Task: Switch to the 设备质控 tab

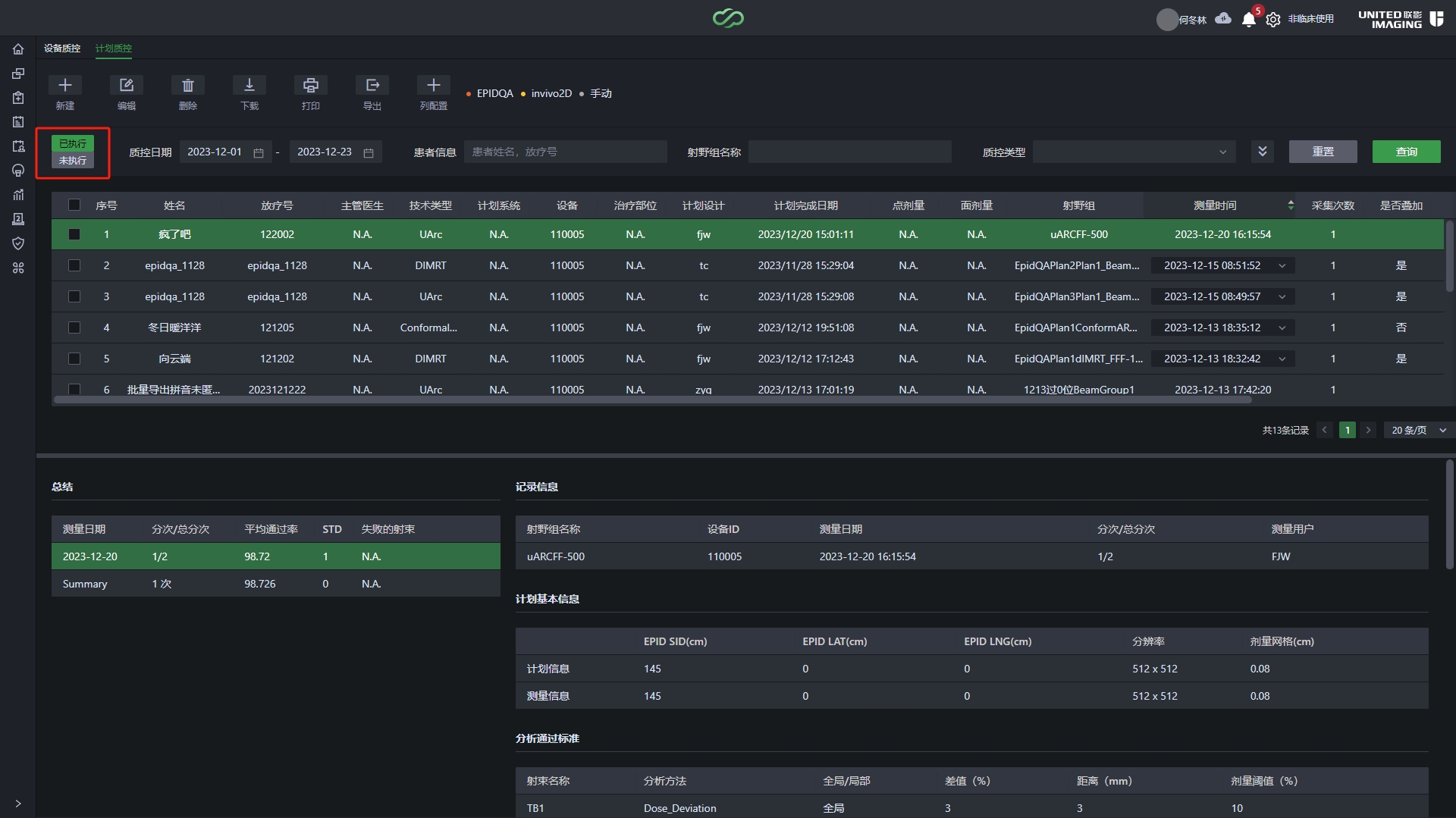Action: tap(62, 48)
